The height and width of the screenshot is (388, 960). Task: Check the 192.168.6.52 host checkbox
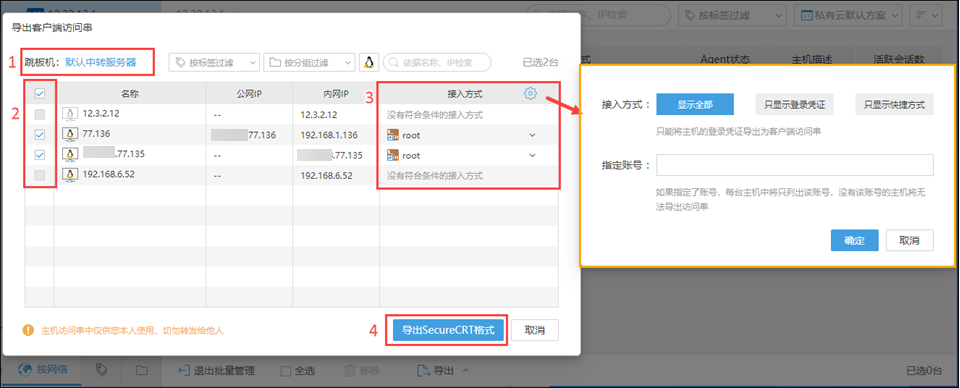point(40,175)
